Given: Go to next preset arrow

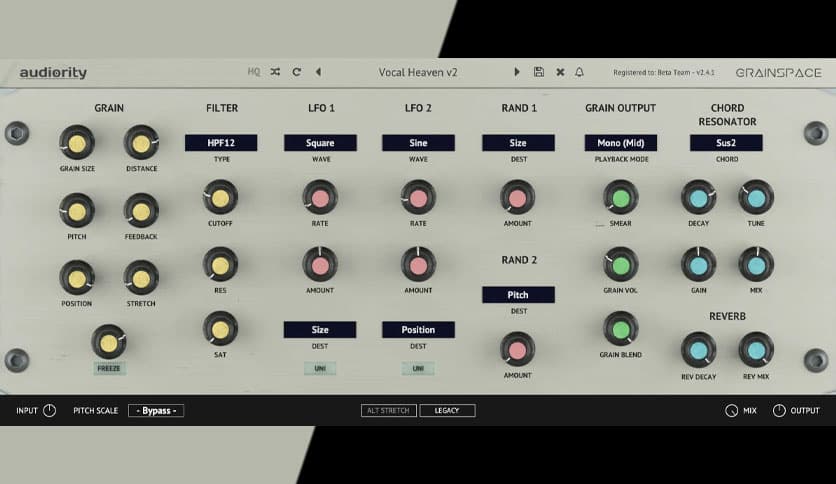Looking at the screenshot, I should point(516,72).
